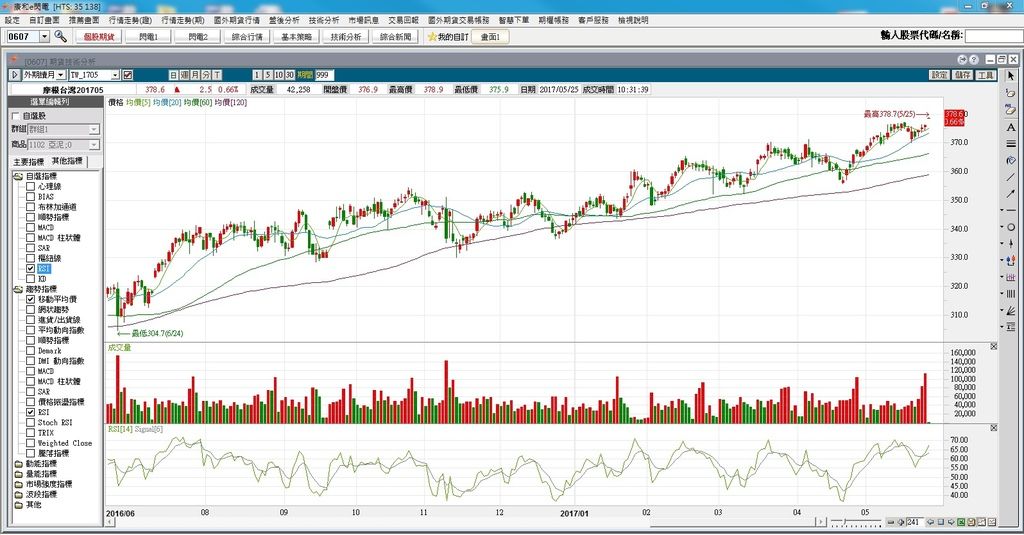Click the line chart icon at bottom right
This screenshot has width=1024, height=535.
pyautogui.click(x=982, y=522)
